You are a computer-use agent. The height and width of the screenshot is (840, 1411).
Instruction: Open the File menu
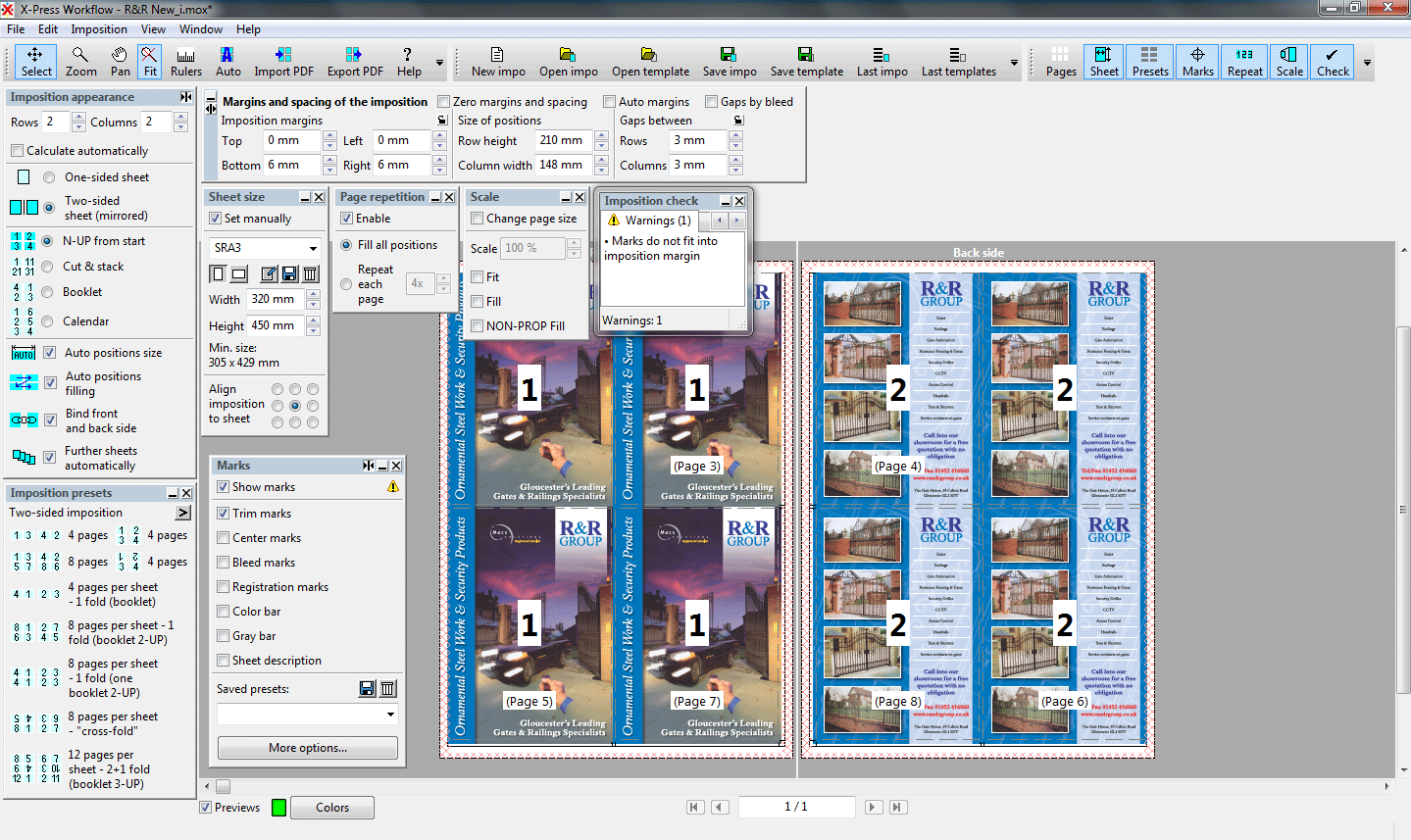(x=16, y=29)
